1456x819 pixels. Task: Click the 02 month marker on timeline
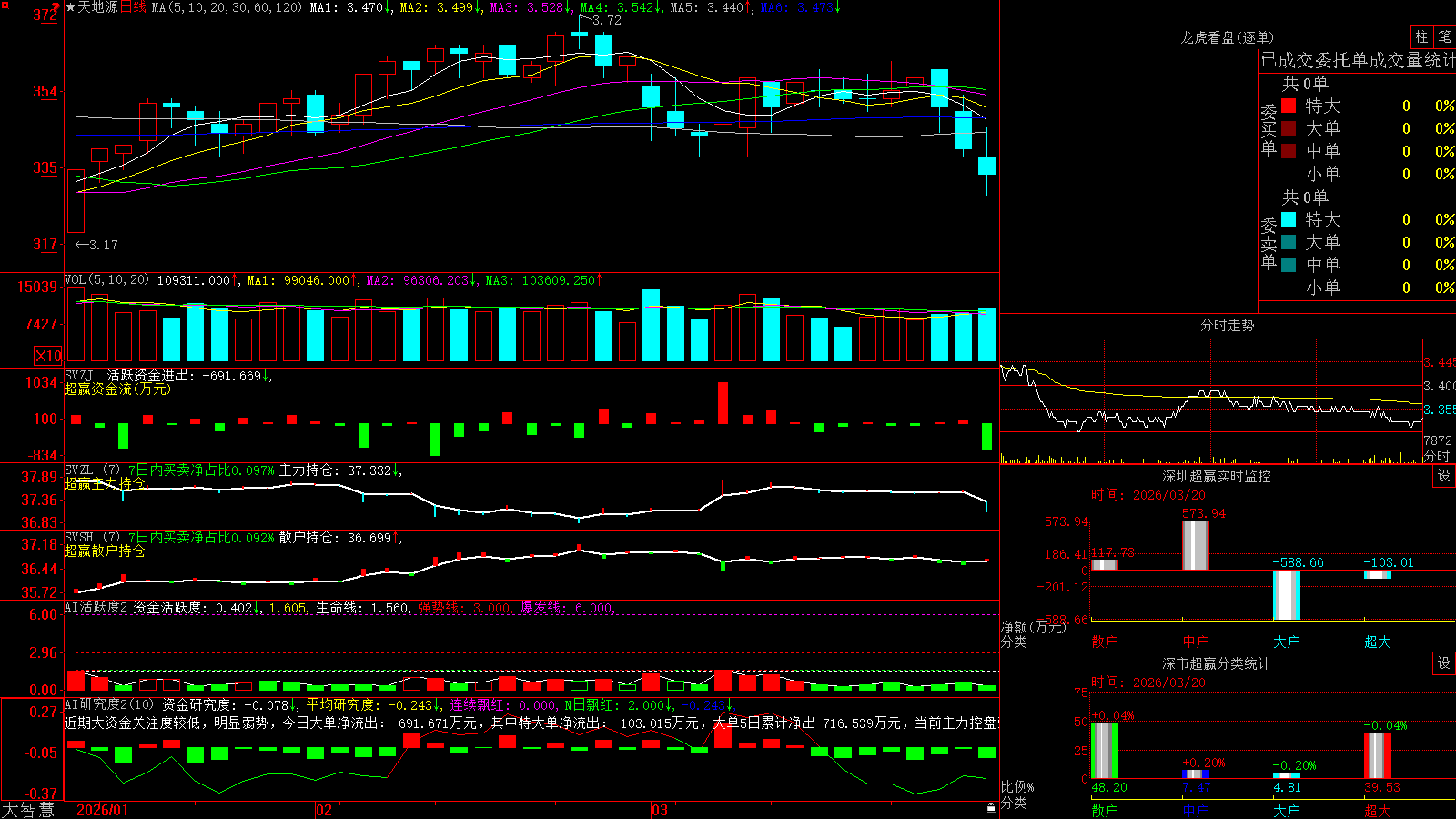coord(324,810)
